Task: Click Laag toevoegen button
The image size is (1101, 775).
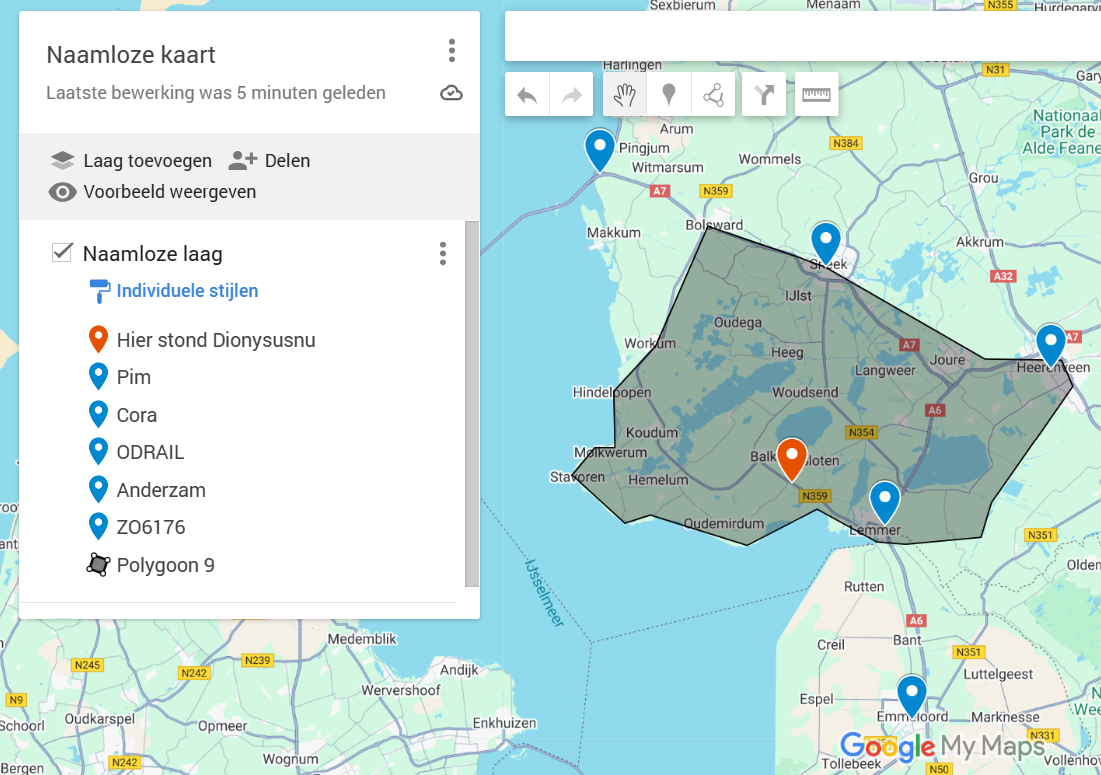Action: click(131, 161)
